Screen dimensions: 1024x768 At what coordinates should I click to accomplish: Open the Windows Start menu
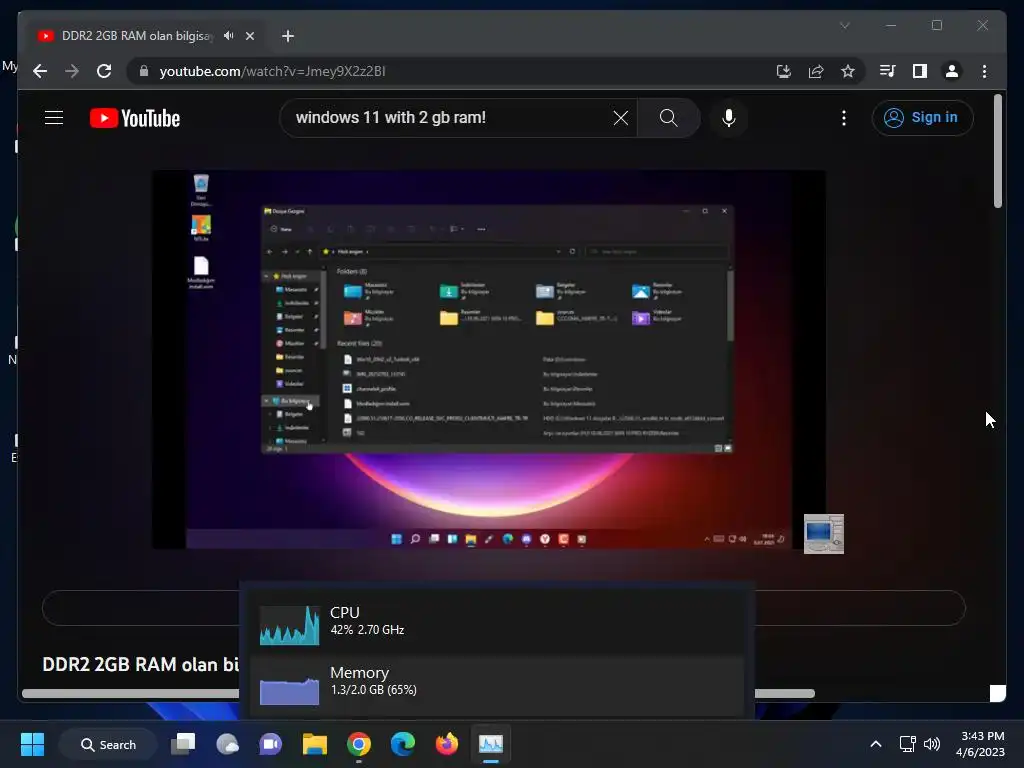coord(33,744)
